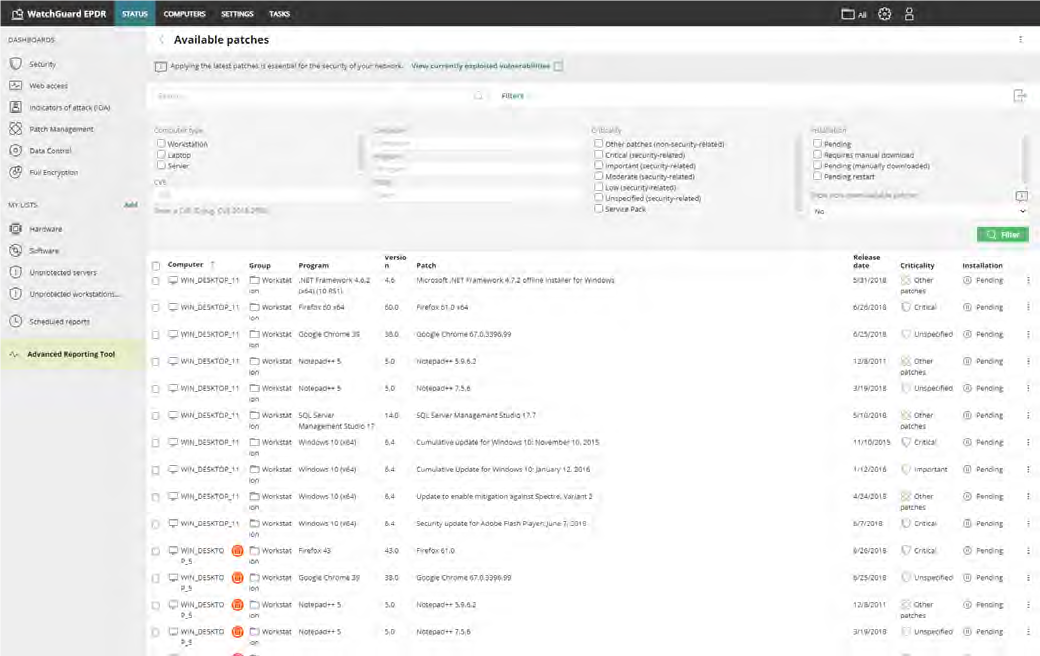The image size is (1040, 656).
Task: Enable the Service Pack criticality filter
Action: [598, 208]
